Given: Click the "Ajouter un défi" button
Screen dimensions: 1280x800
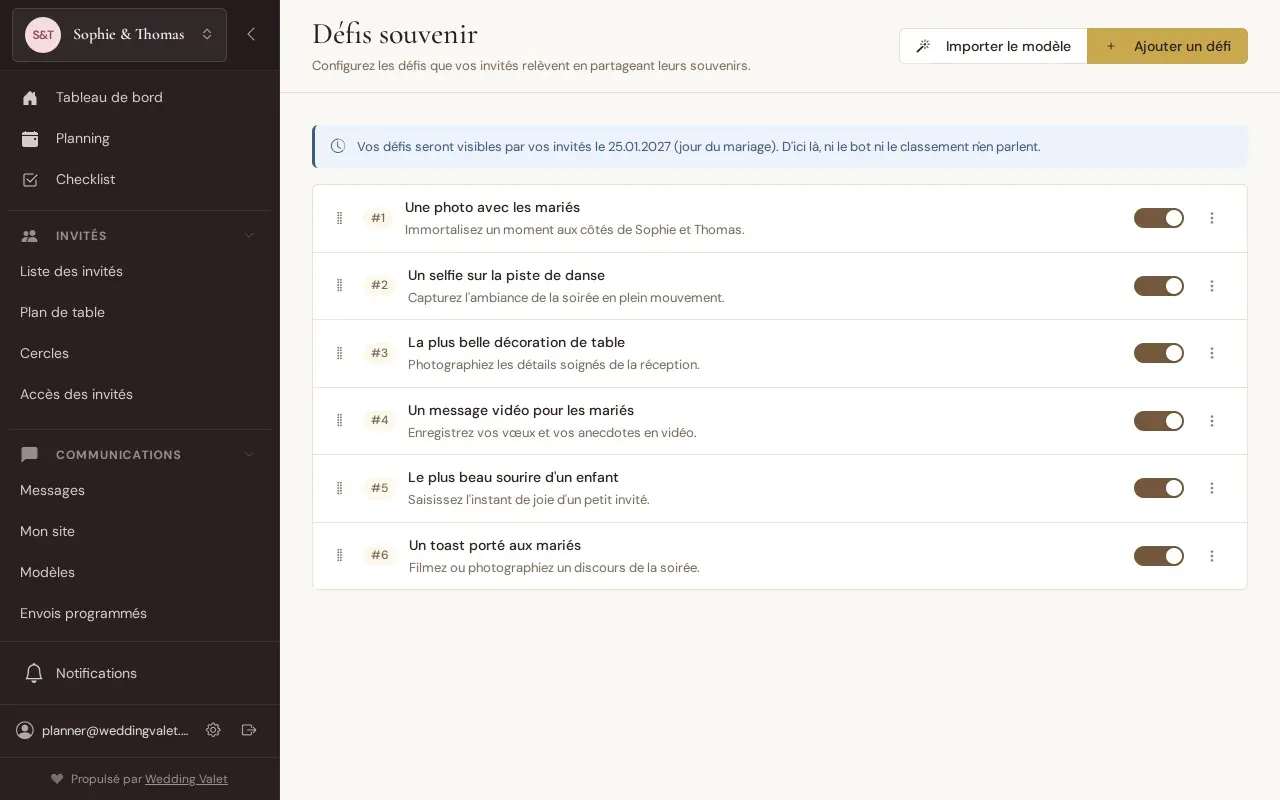Looking at the screenshot, I should pyautogui.click(x=1167, y=46).
